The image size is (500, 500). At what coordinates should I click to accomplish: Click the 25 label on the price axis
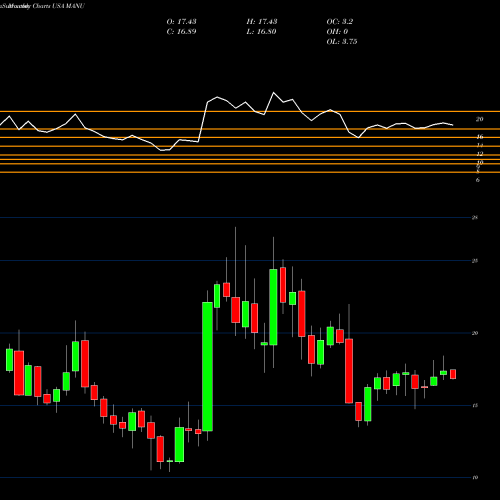pos(475,261)
